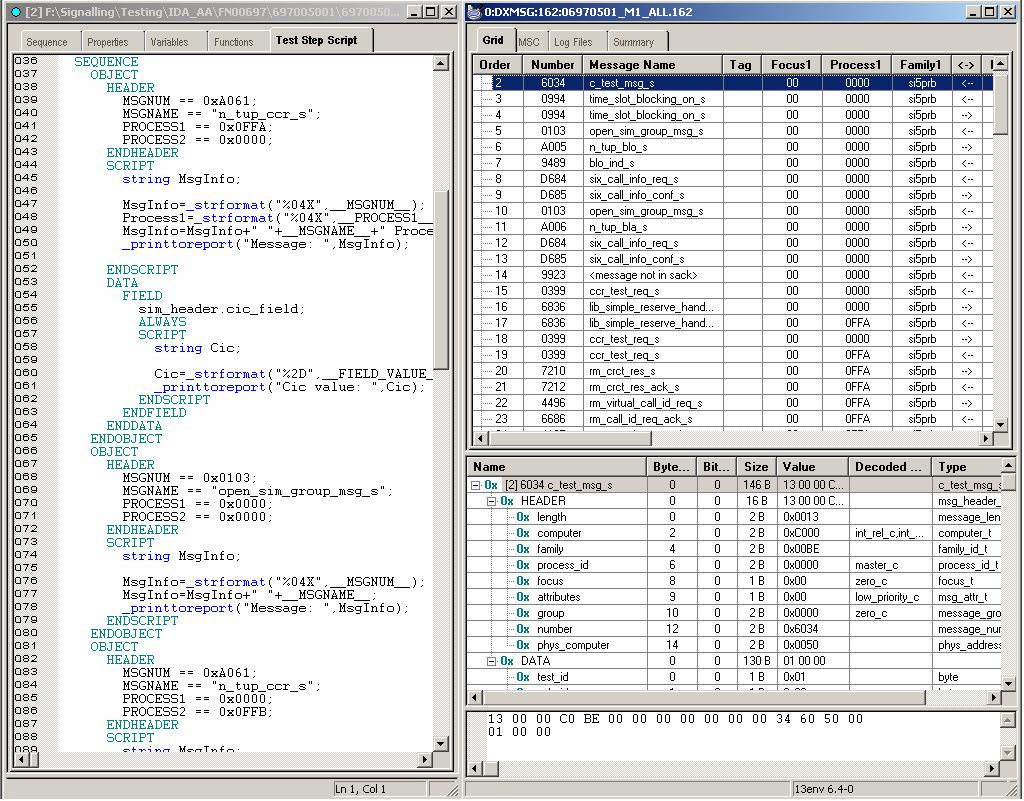Click the hex icon beside test_id
Image resolution: width=1024 pixels, height=801 pixels.
coord(522,677)
